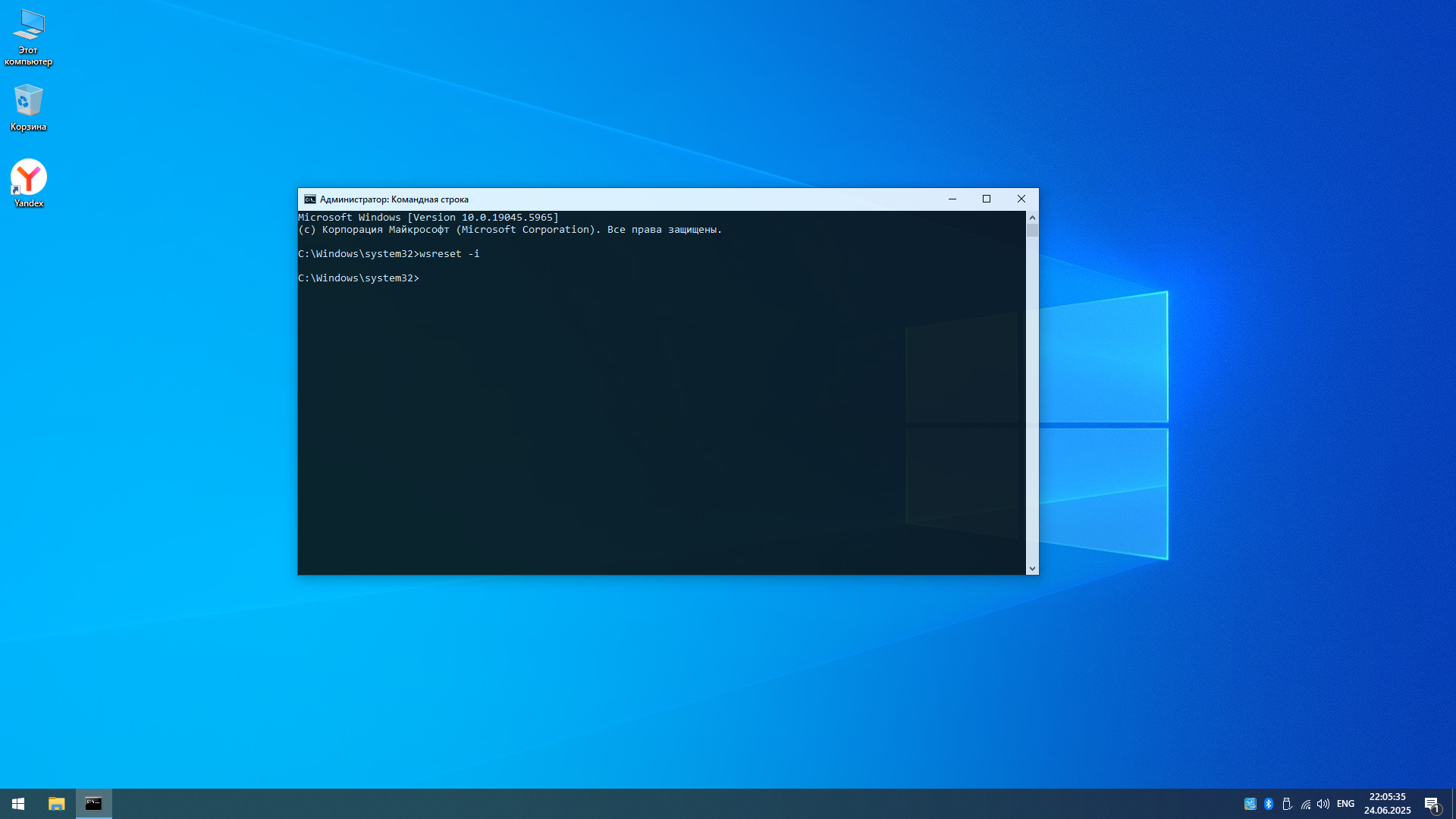Open the Wi-Fi network tray icon
The image size is (1456, 819).
[x=1305, y=804]
